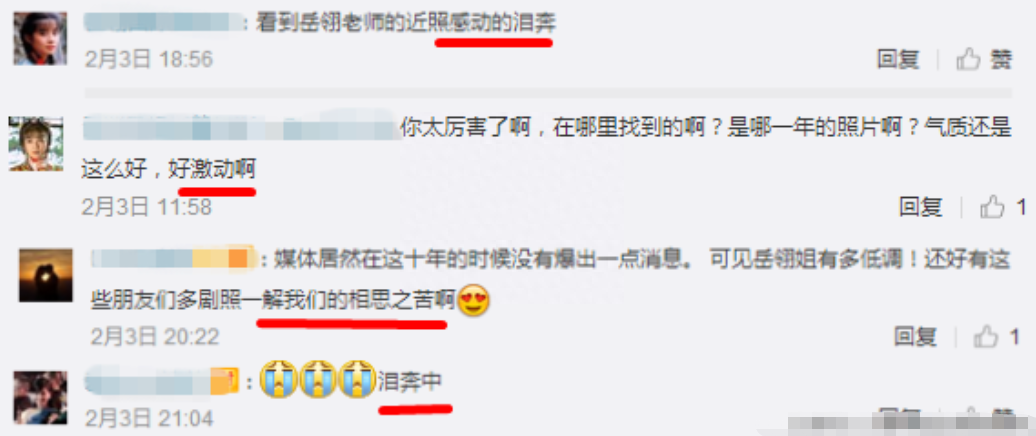Open fourth commenter's avatar
1036x436 pixels.
(x=40, y=398)
